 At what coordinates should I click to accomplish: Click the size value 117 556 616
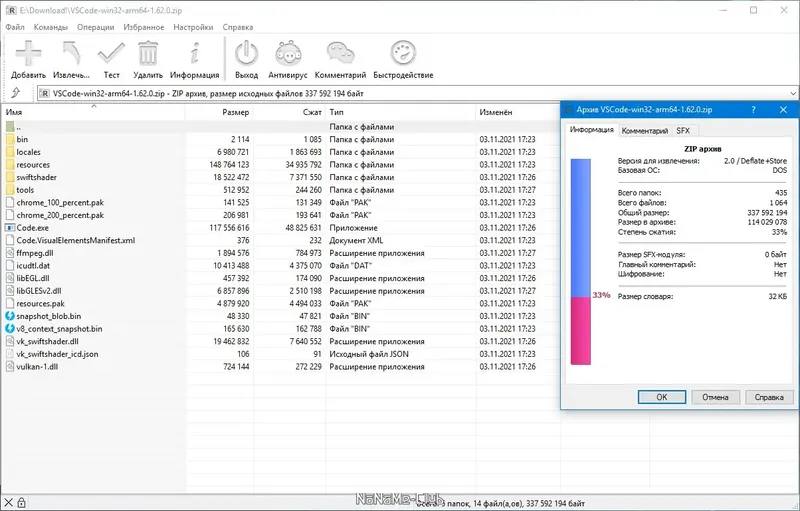(229, 228)
